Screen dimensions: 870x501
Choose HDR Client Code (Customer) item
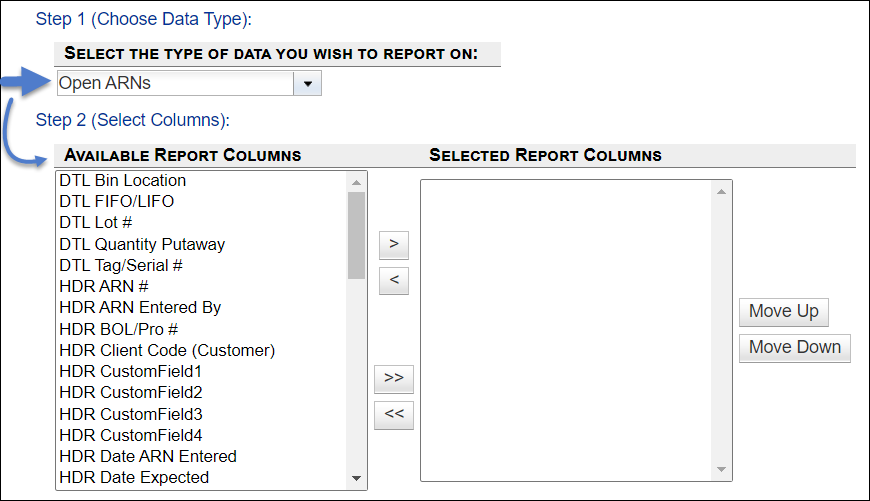coord(167,350)
